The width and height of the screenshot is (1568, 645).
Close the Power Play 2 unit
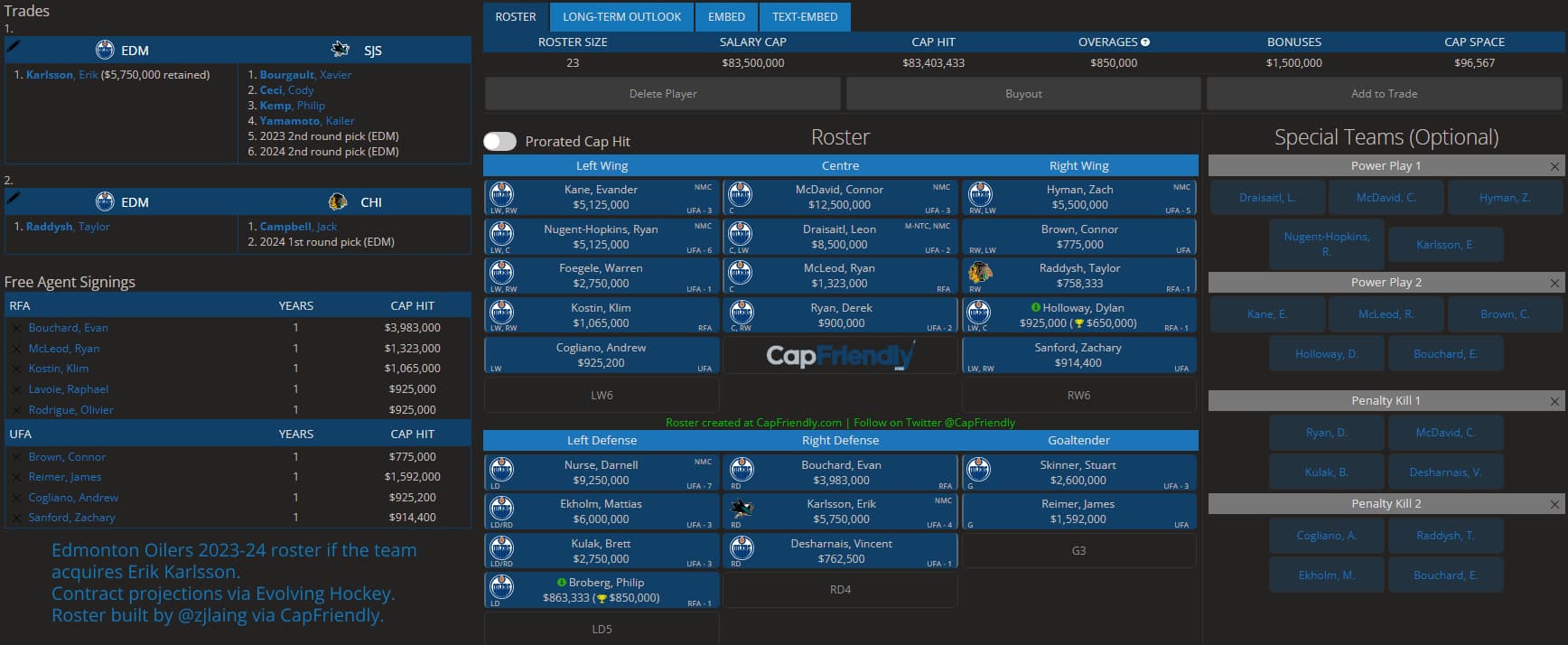pyautogui.click(x=1554, y=283)
